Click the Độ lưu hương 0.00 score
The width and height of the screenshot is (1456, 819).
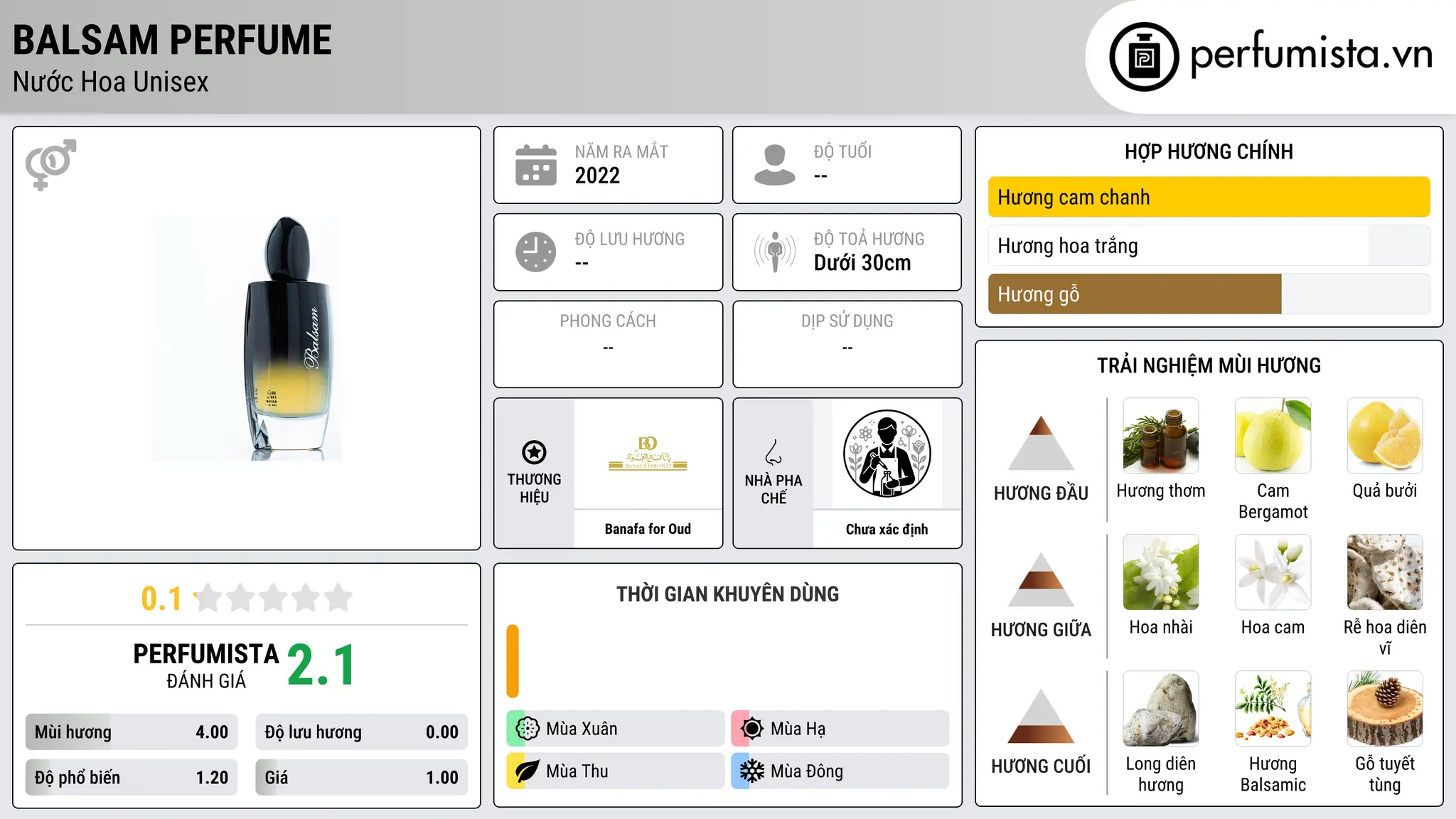[361, 732]
